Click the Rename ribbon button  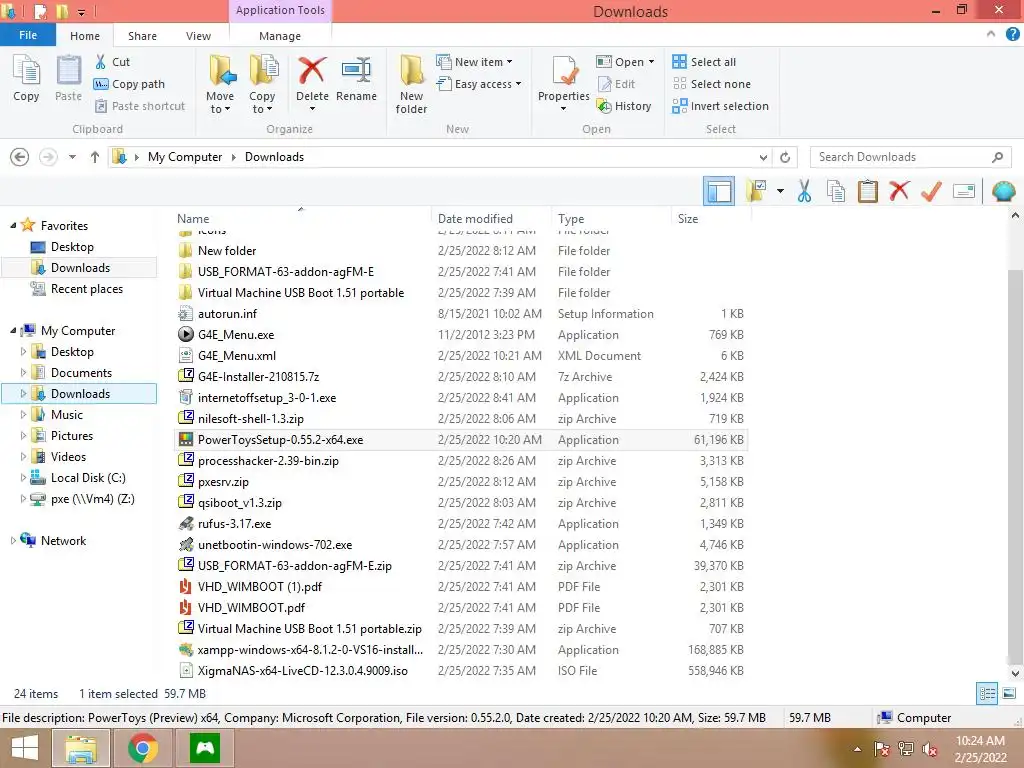[x=356, y=79]
